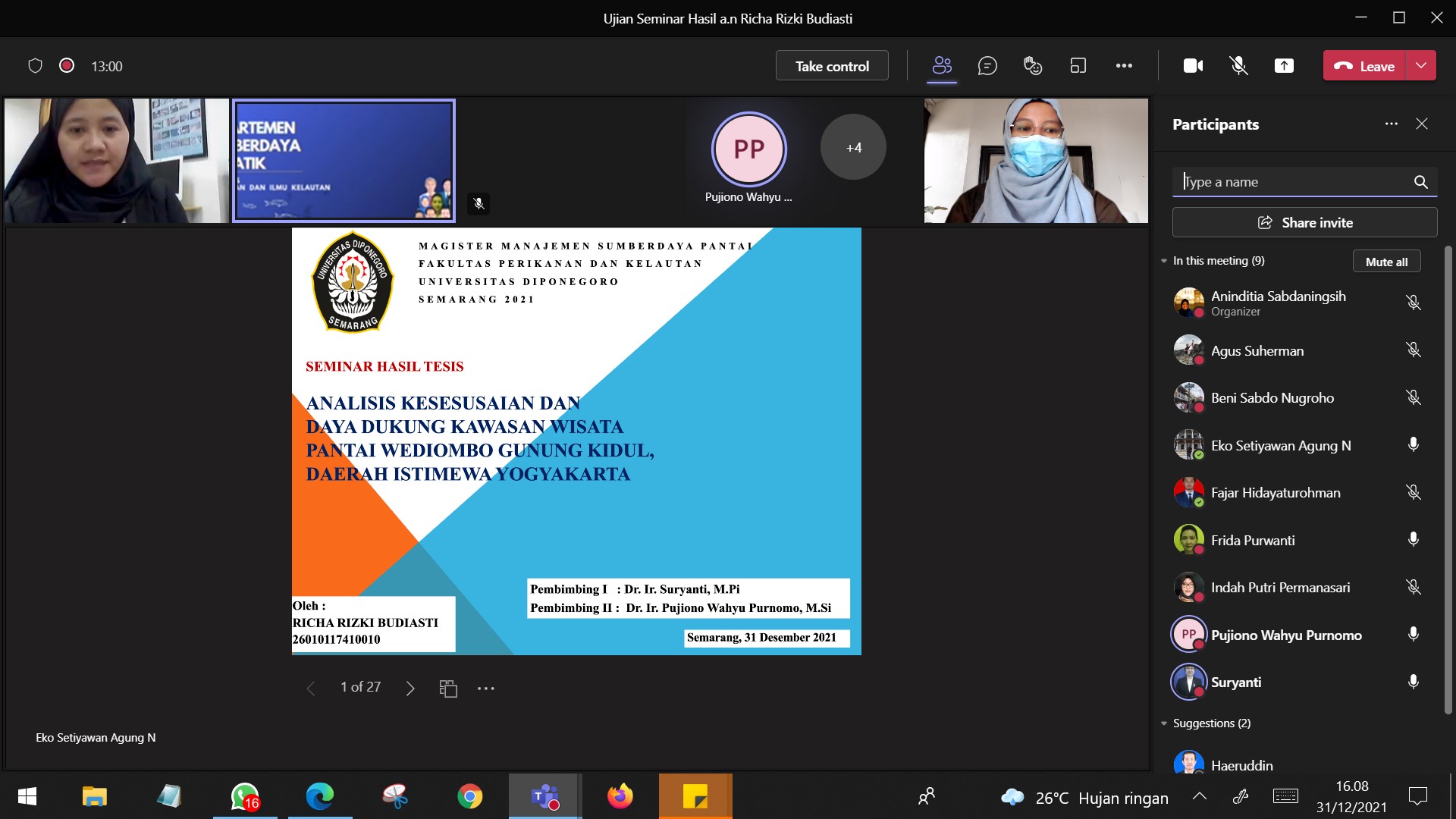Image resolution: width=1456 pixels, height=819 pixels.
Task: Open the rooms icon in toolbar
Action: [x=1078, y=66]
